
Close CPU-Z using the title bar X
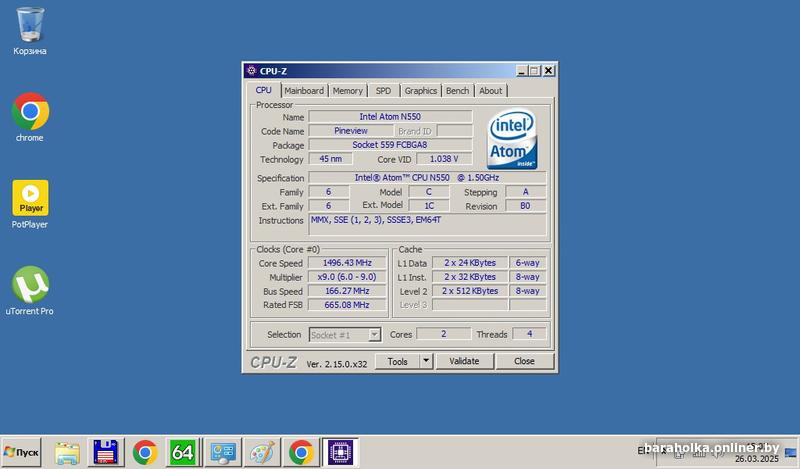coord(548,70)
